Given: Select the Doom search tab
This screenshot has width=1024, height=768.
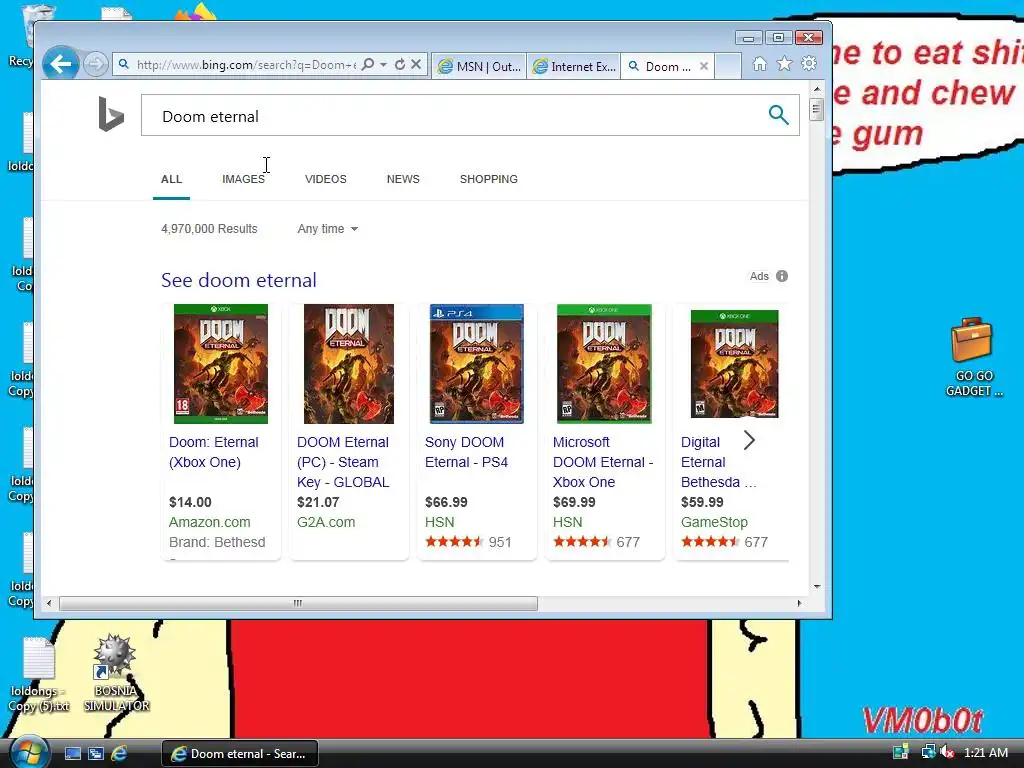Looking at the screenshot, I should pyautogui.click(x=660, y=66).
